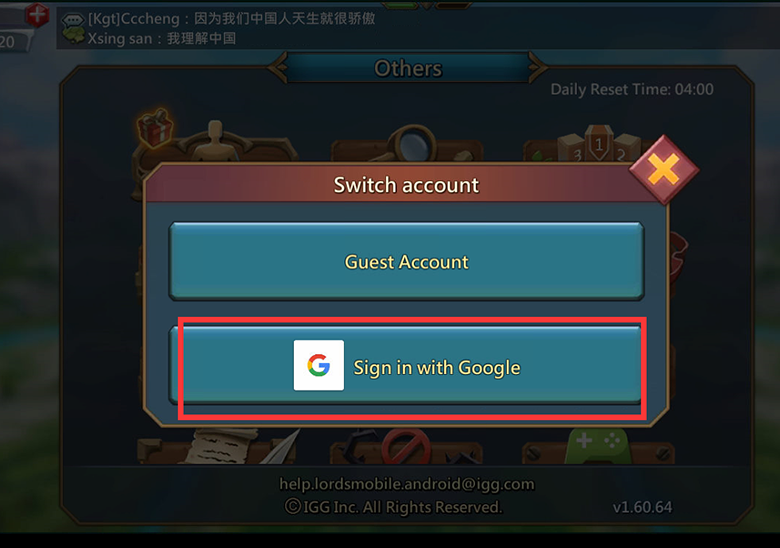Click the help.lordsmobile.android@igg.com email
Image resolution: width=780 pixels, height=548 pixels.
click(407, 483)
